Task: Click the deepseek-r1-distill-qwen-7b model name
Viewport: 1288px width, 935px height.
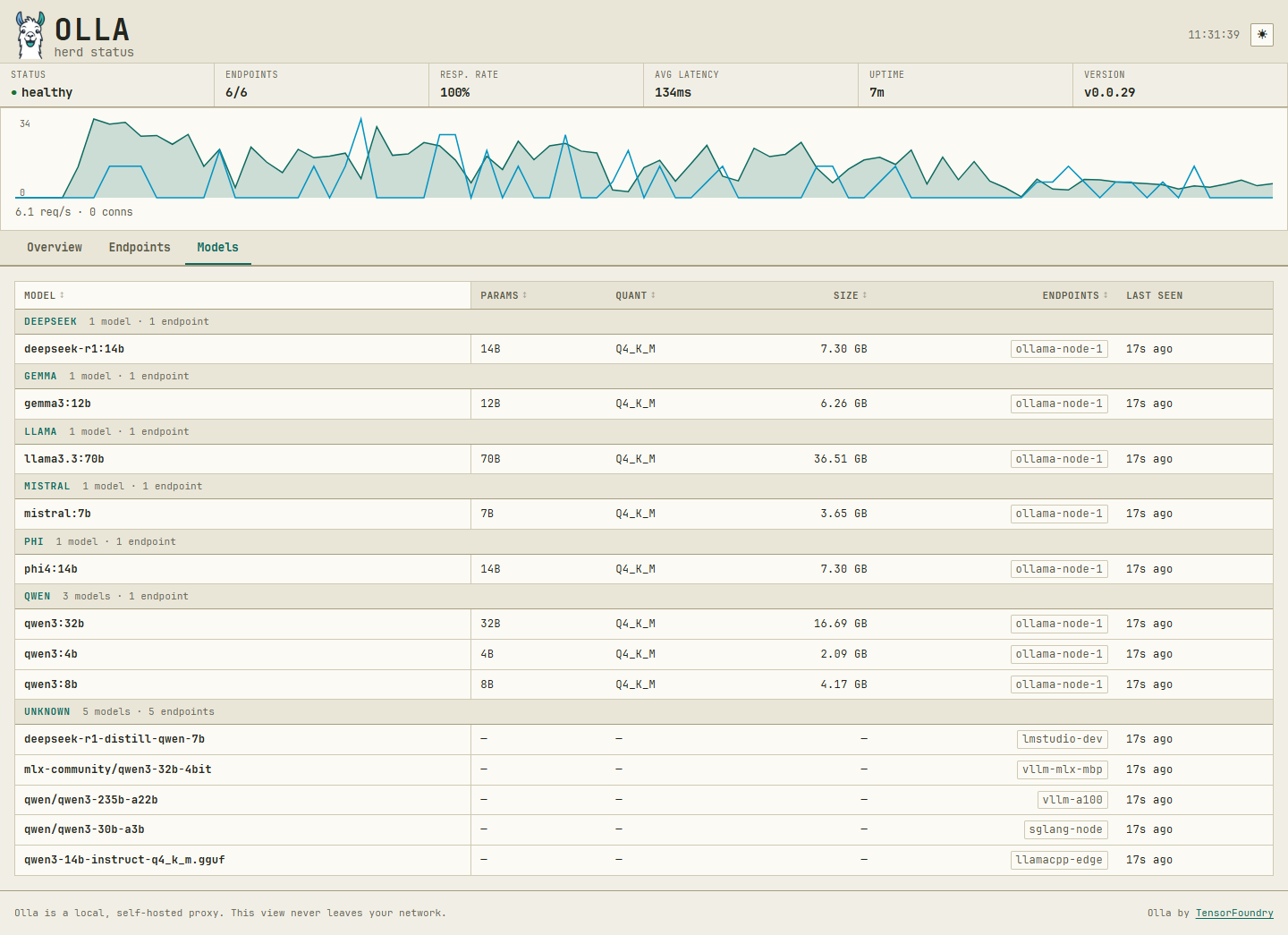Action: click(x=114, y=739)
